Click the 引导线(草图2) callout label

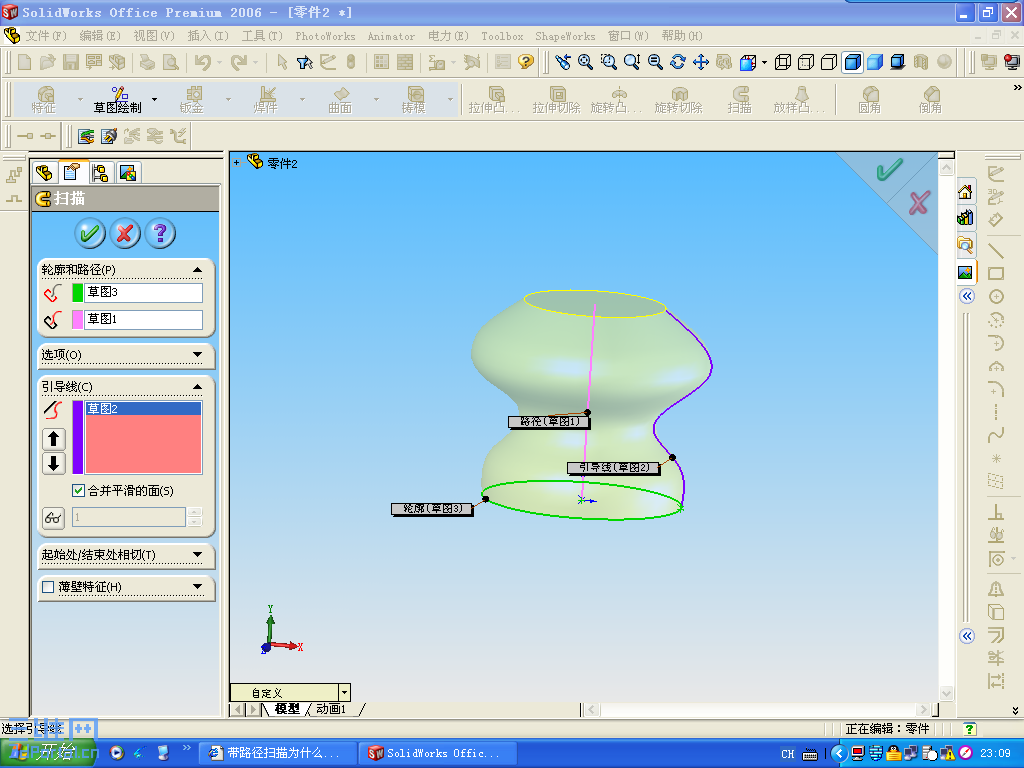(613, 468)
